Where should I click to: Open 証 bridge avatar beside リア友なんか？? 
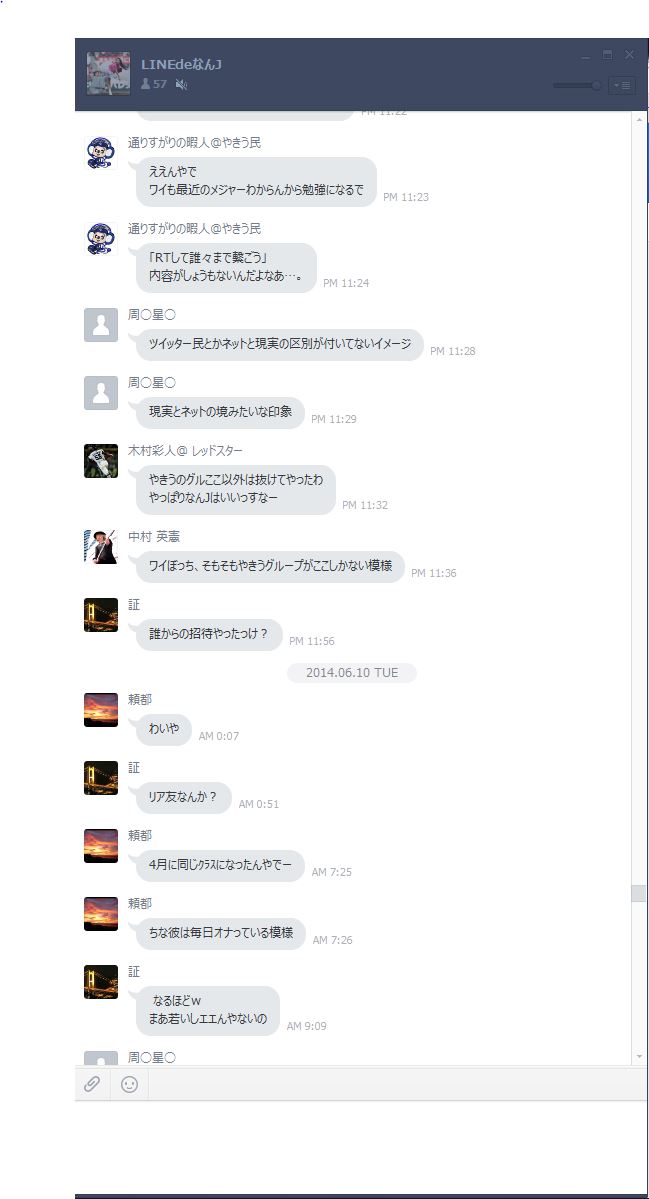101,778
